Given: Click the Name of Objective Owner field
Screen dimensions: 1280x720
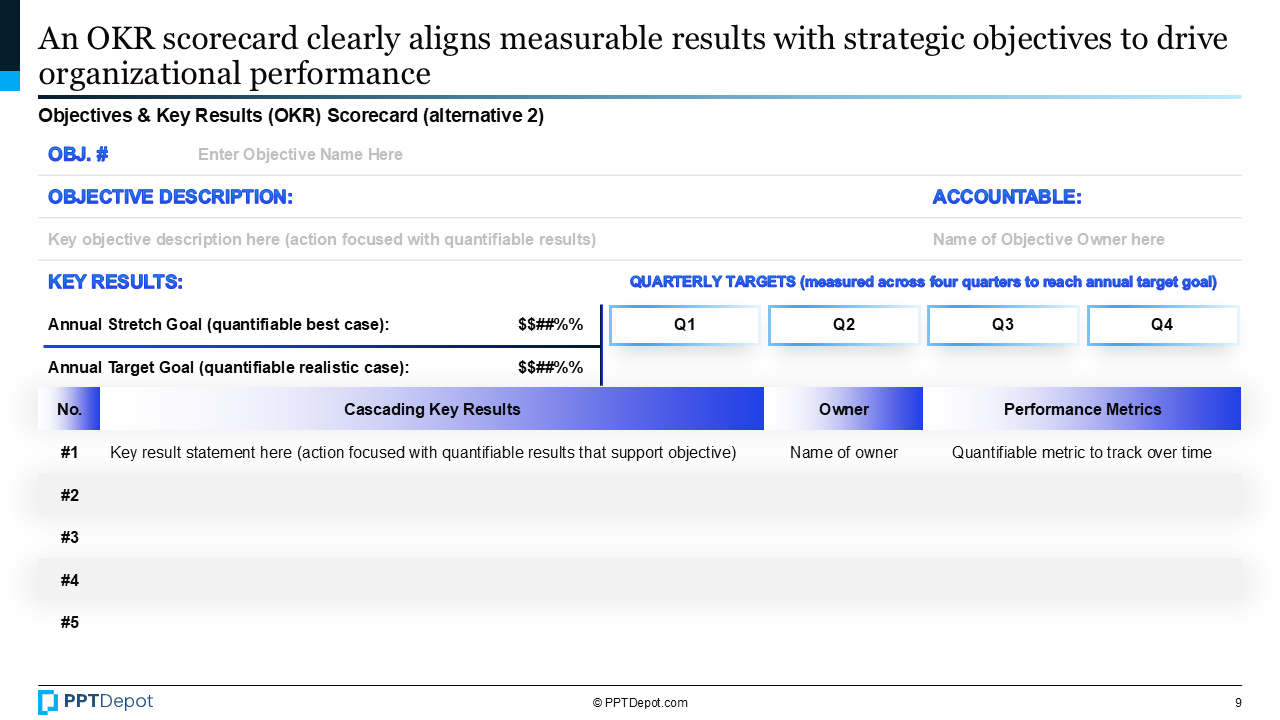Looking at the screenshot, I should point(1048,240).
